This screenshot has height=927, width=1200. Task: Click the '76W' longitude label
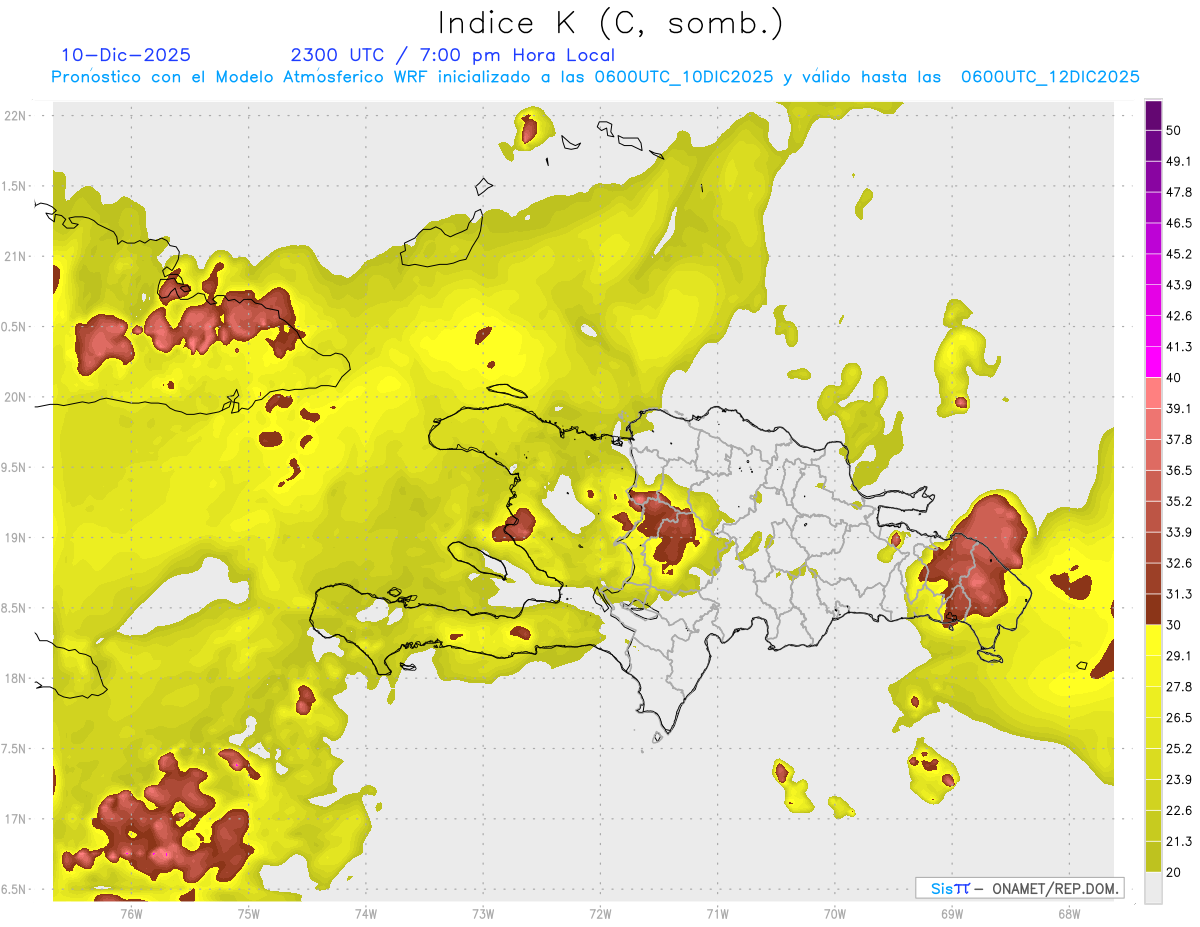(132, 913)
